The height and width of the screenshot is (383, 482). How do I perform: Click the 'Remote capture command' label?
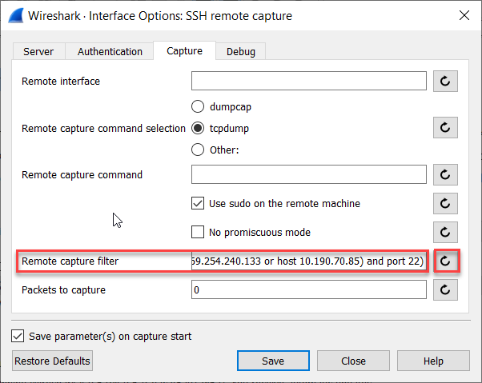tap(82, 175)
